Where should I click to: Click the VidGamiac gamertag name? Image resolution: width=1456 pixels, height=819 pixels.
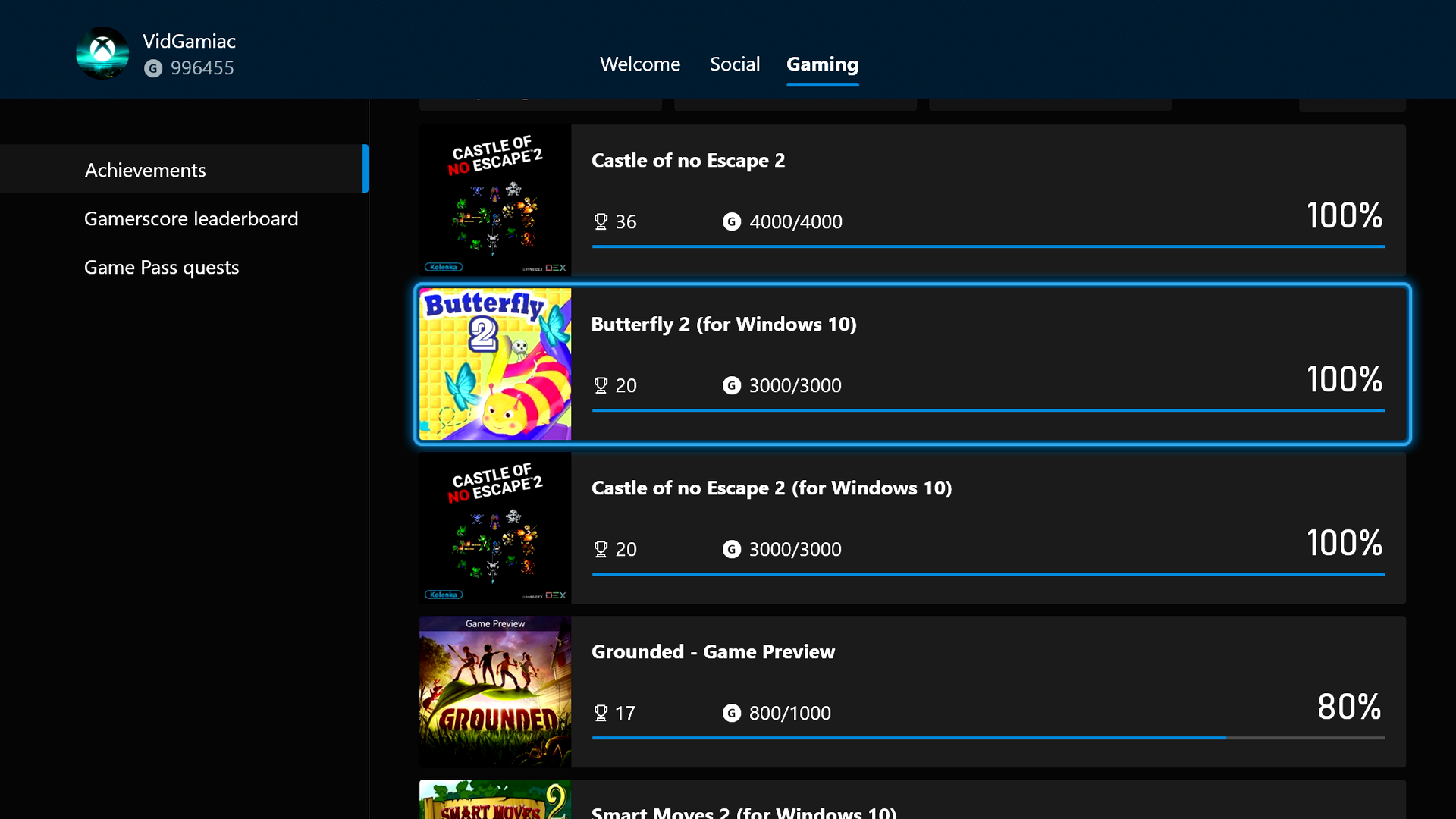click(189, 41)
